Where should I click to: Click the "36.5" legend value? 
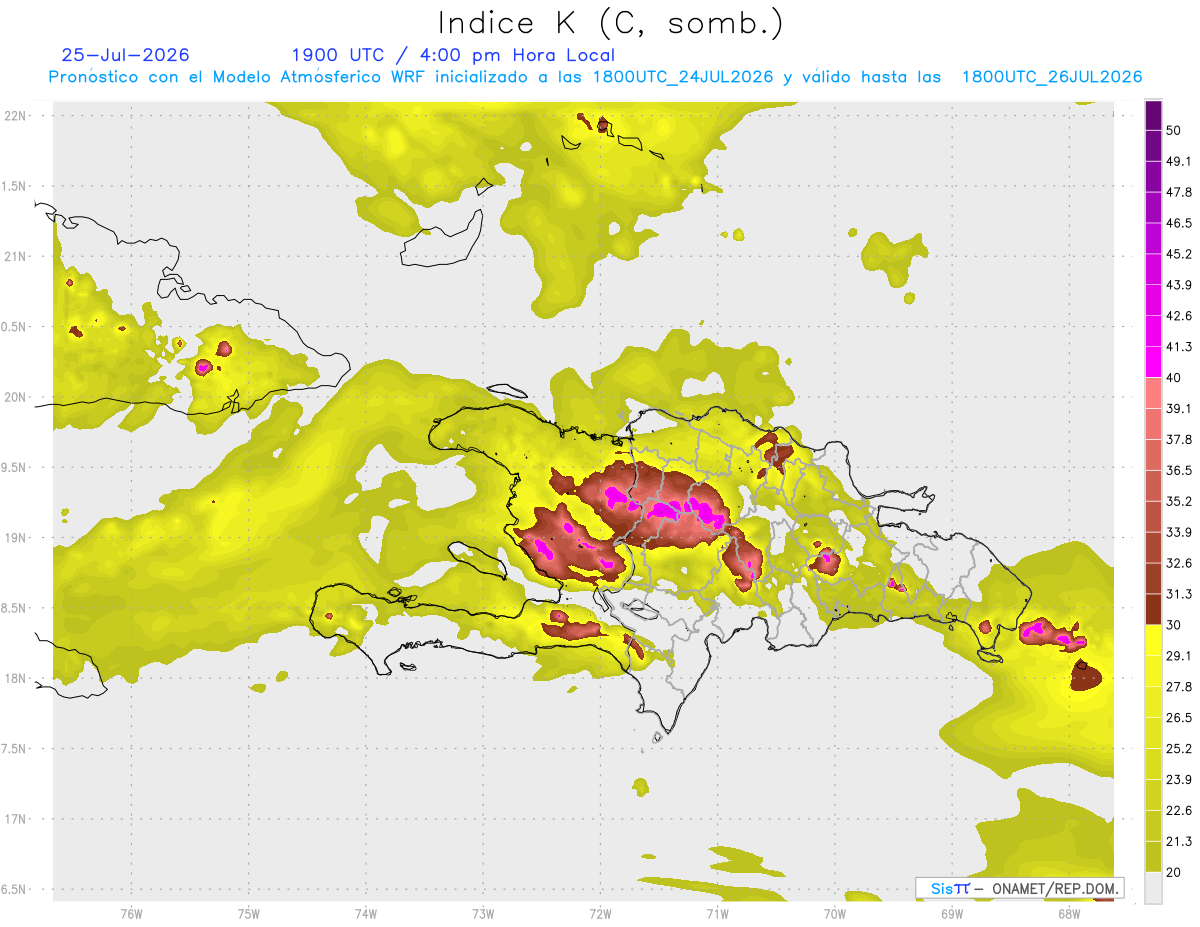point(1179,470)
